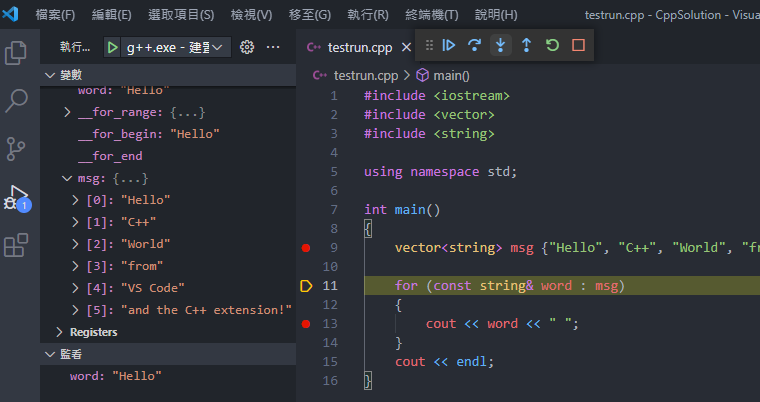Open launch.json via gear icon
Viewport: 760px width, 402px height.
(x=247, y=47)
